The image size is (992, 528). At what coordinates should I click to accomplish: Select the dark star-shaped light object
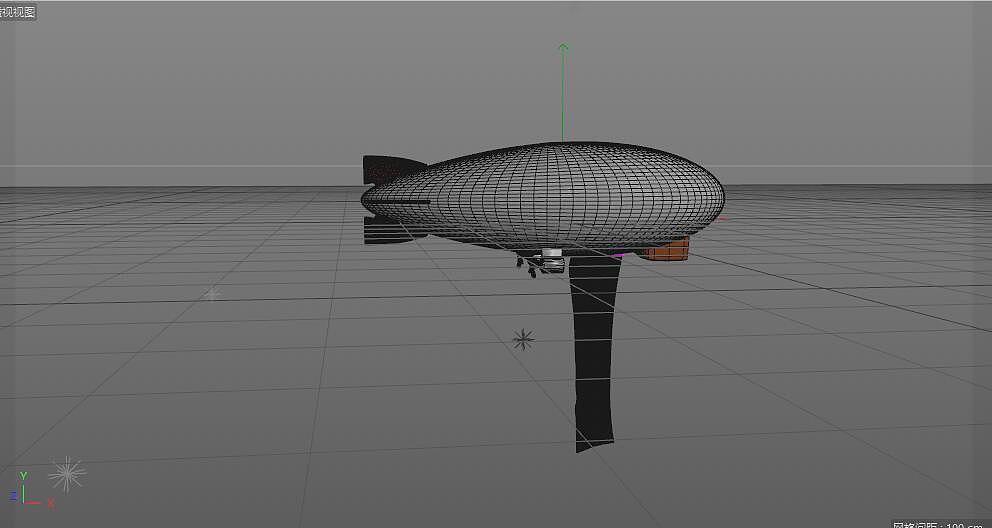[523, 340]
